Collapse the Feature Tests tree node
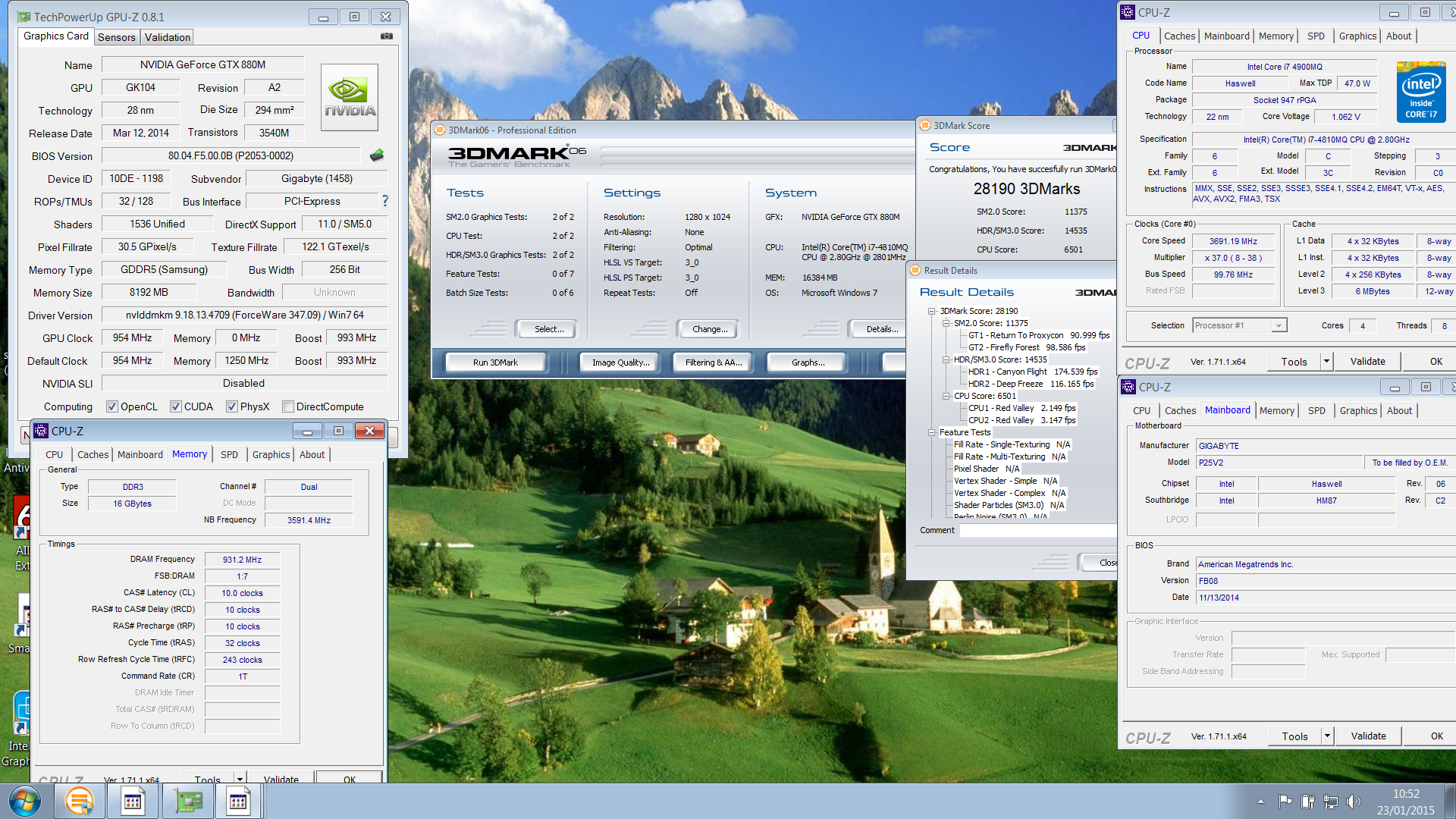Screen dimensions: 1456x819 click(x=932, y=432)
